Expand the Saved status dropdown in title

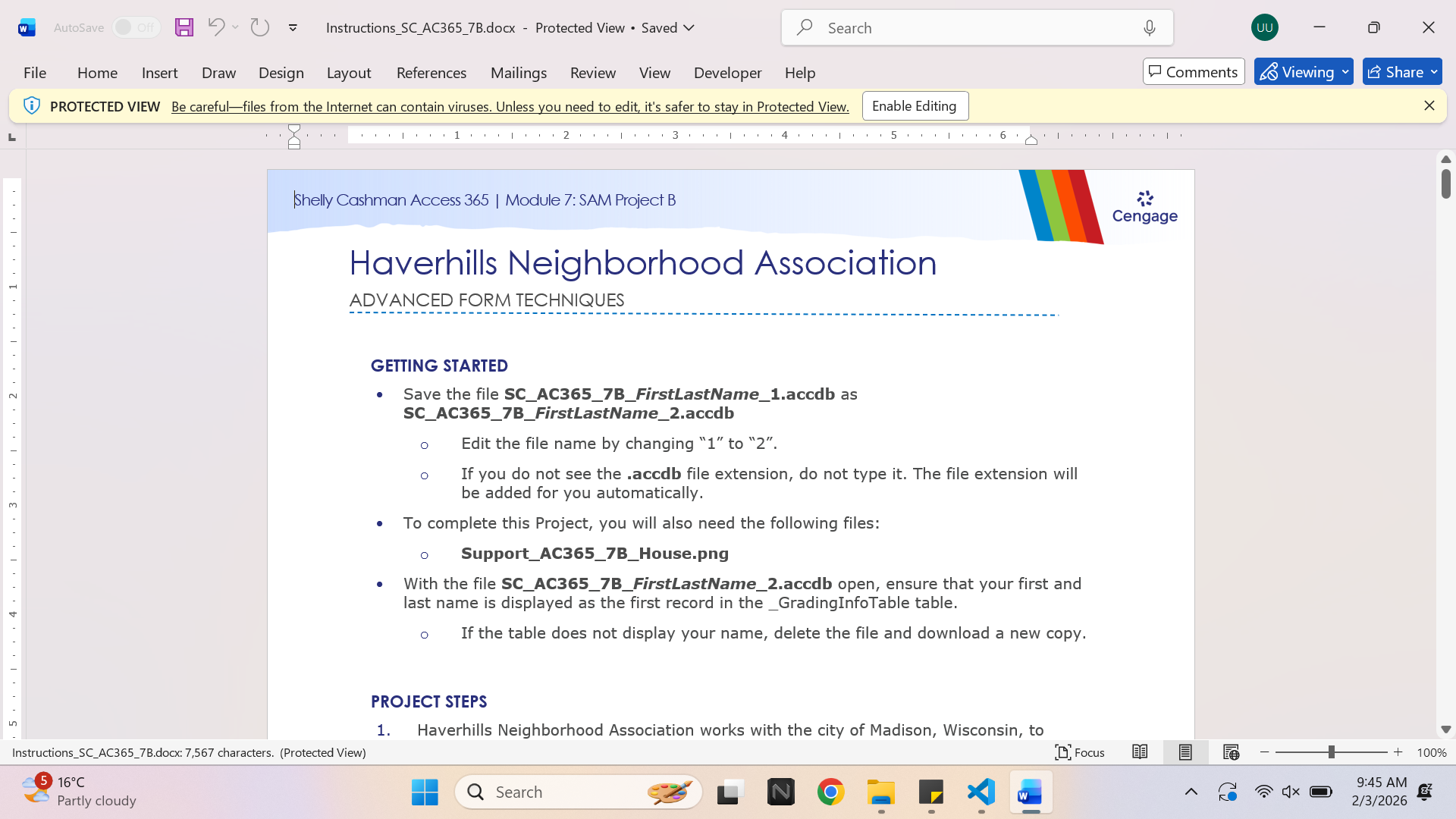click(689, 28)
